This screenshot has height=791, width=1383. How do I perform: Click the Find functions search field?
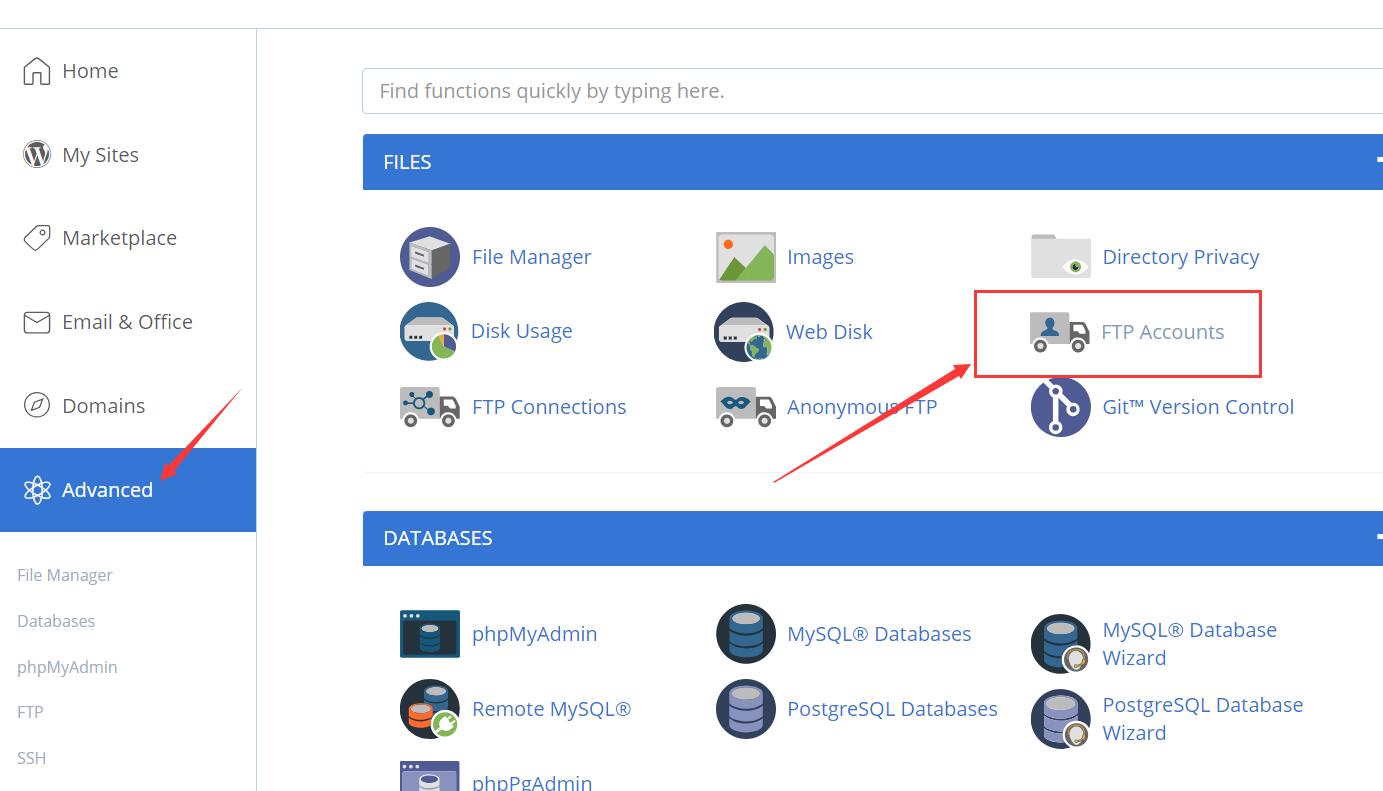point(870,91)
